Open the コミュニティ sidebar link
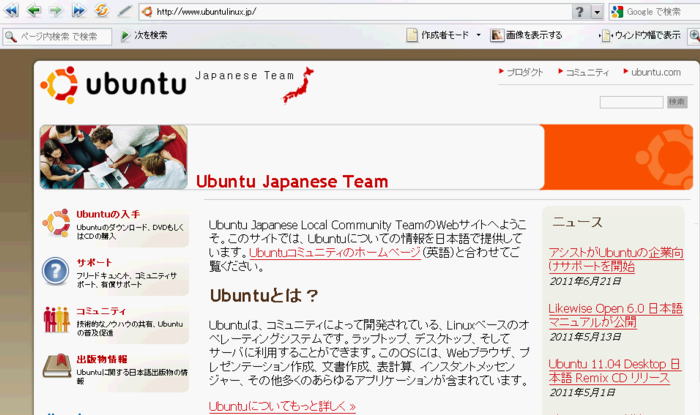Image resolution: width=700 pixels, height=415 pixels. click(x=101, y=311)
